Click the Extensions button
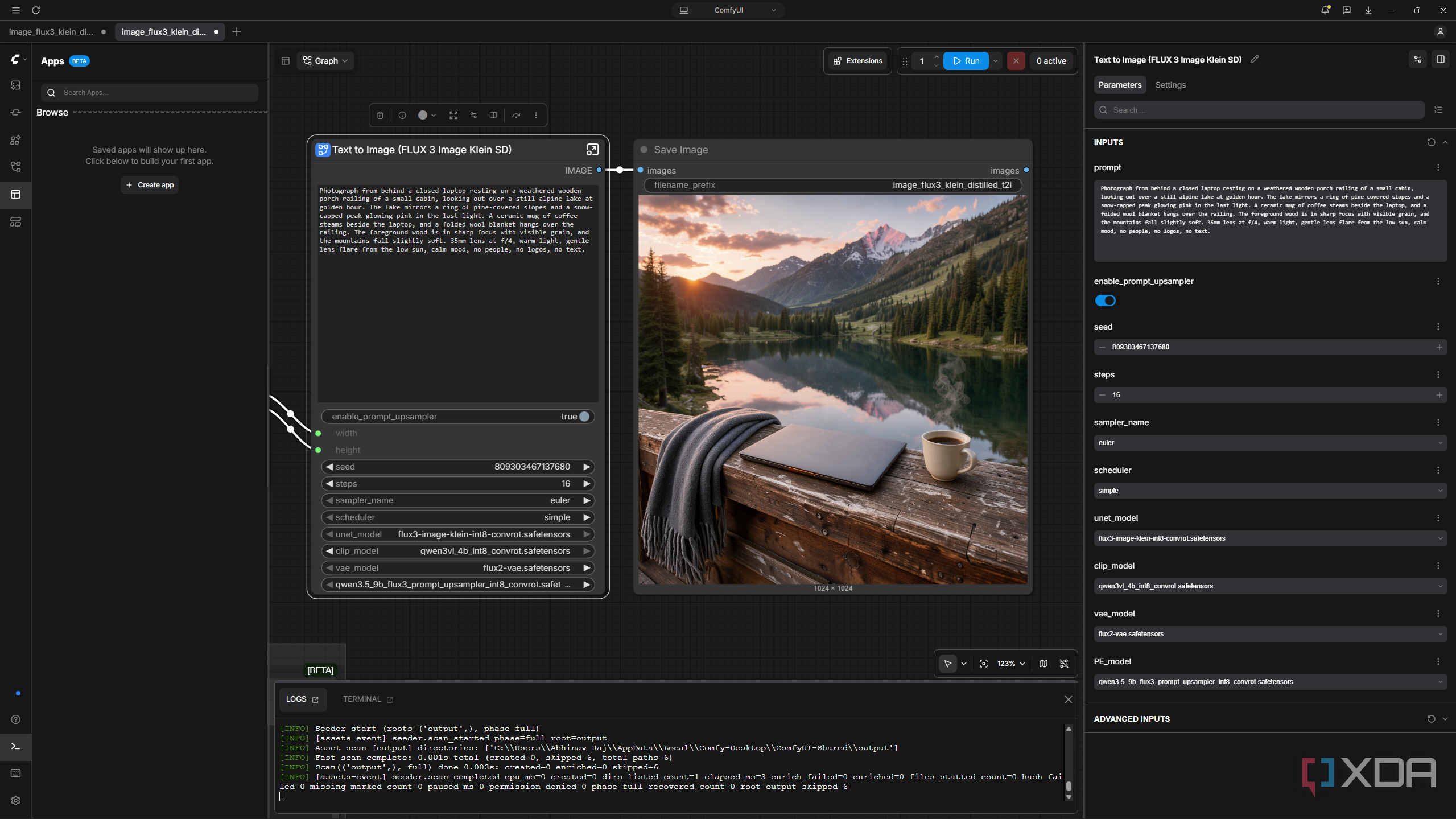Screen dimensions: 1456x819 pos(857,61)
